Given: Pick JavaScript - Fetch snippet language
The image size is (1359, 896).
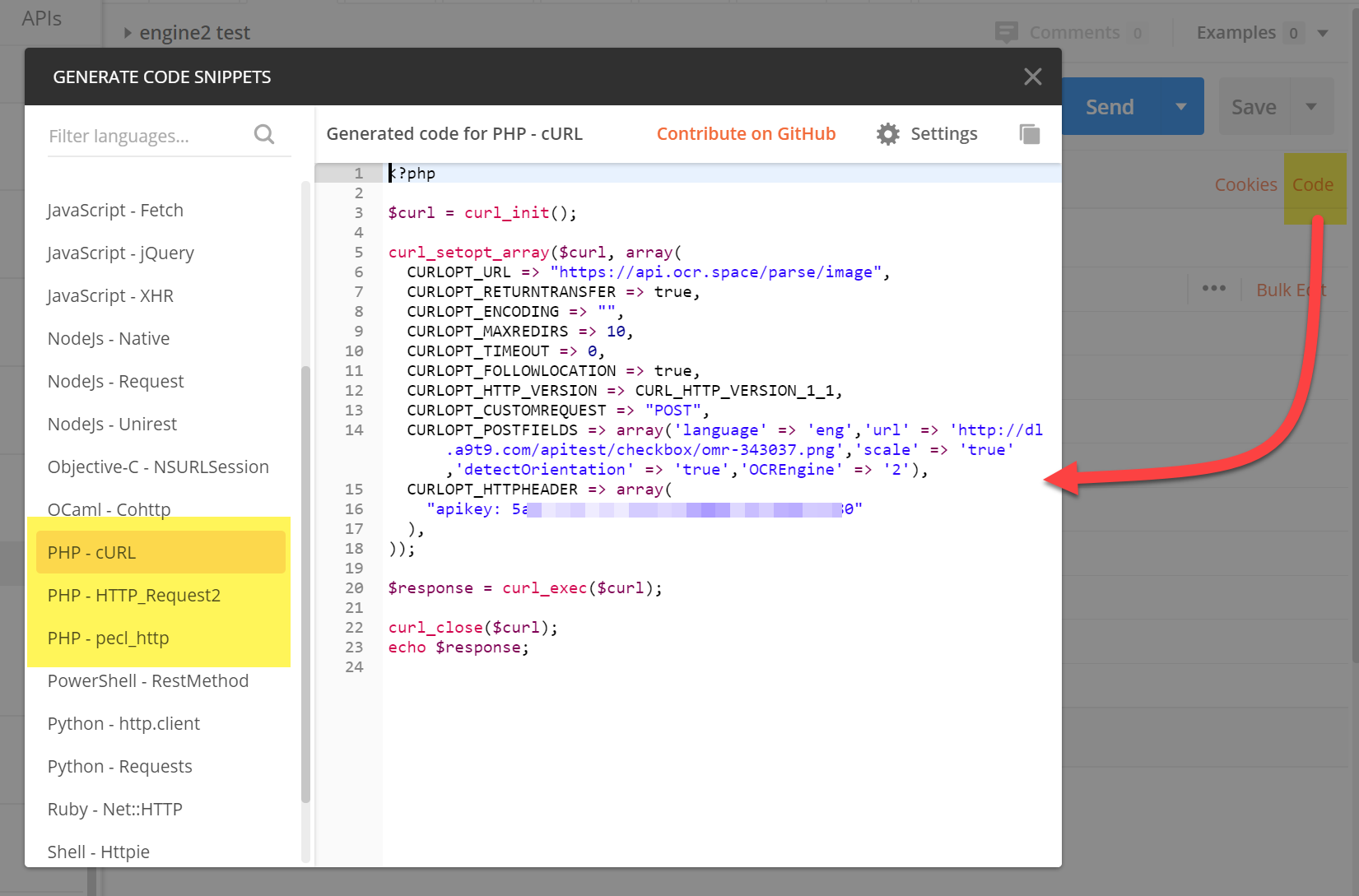Looking at the screenshot, I should click(115, 211).
